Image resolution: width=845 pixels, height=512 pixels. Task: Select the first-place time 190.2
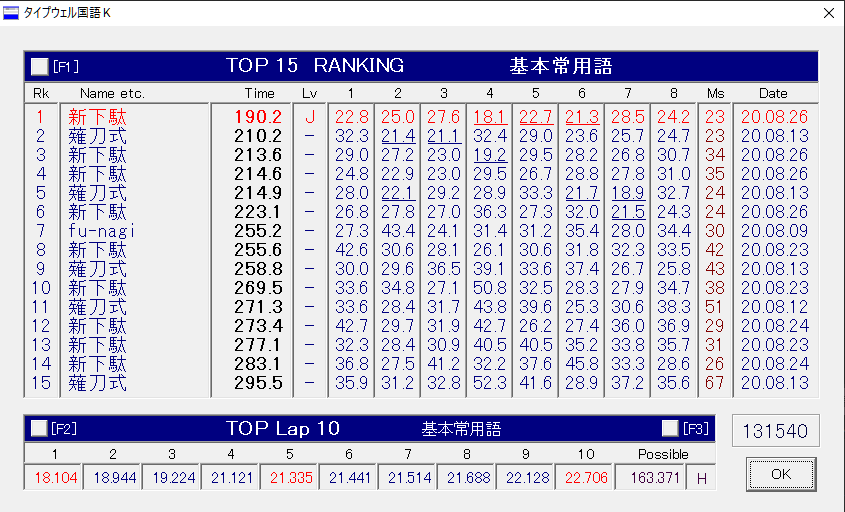[258, 117]
